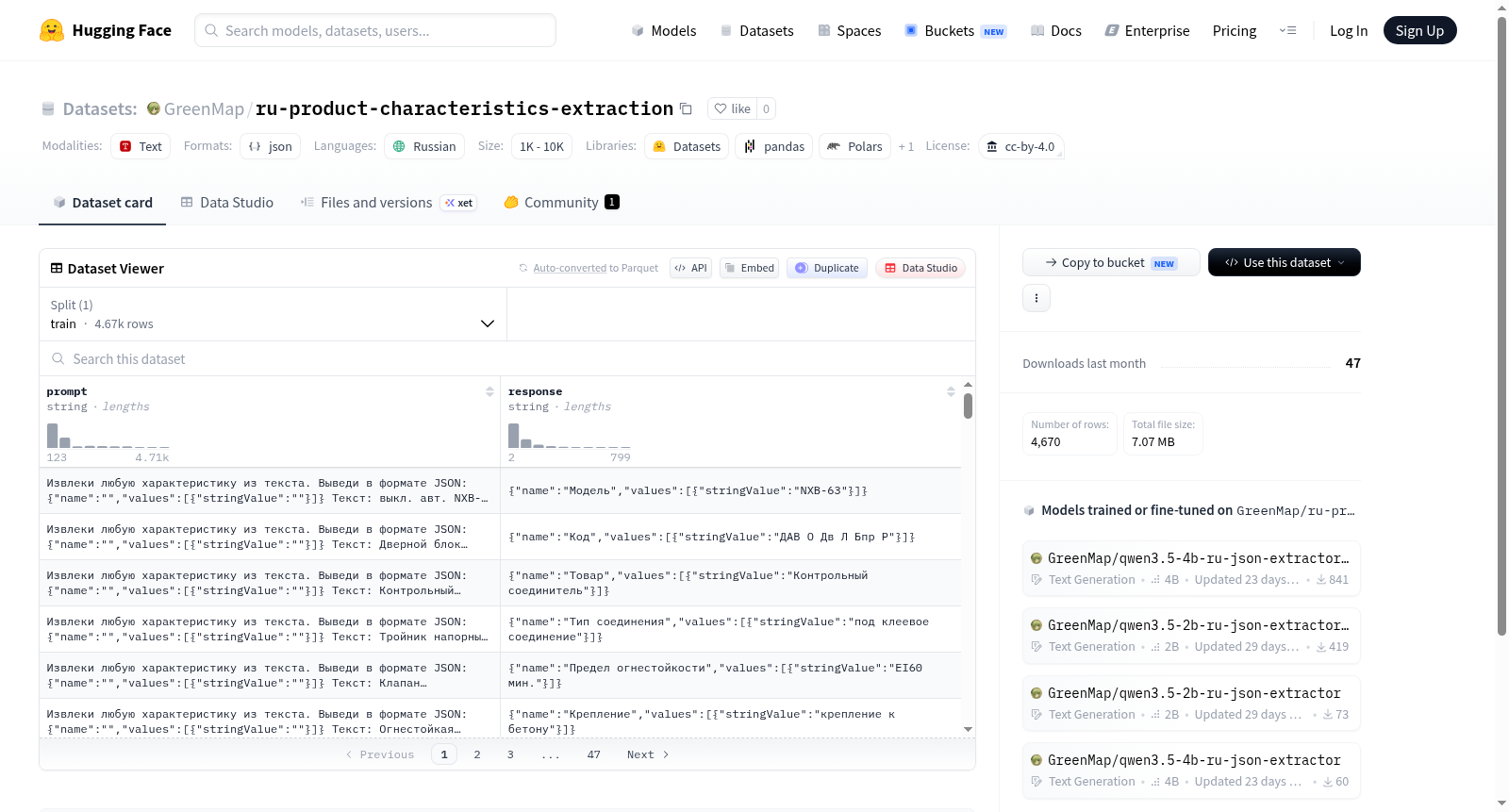Open Spaces in the top navigation
This screenshot has height=812, width=1509.
[849, 30]
